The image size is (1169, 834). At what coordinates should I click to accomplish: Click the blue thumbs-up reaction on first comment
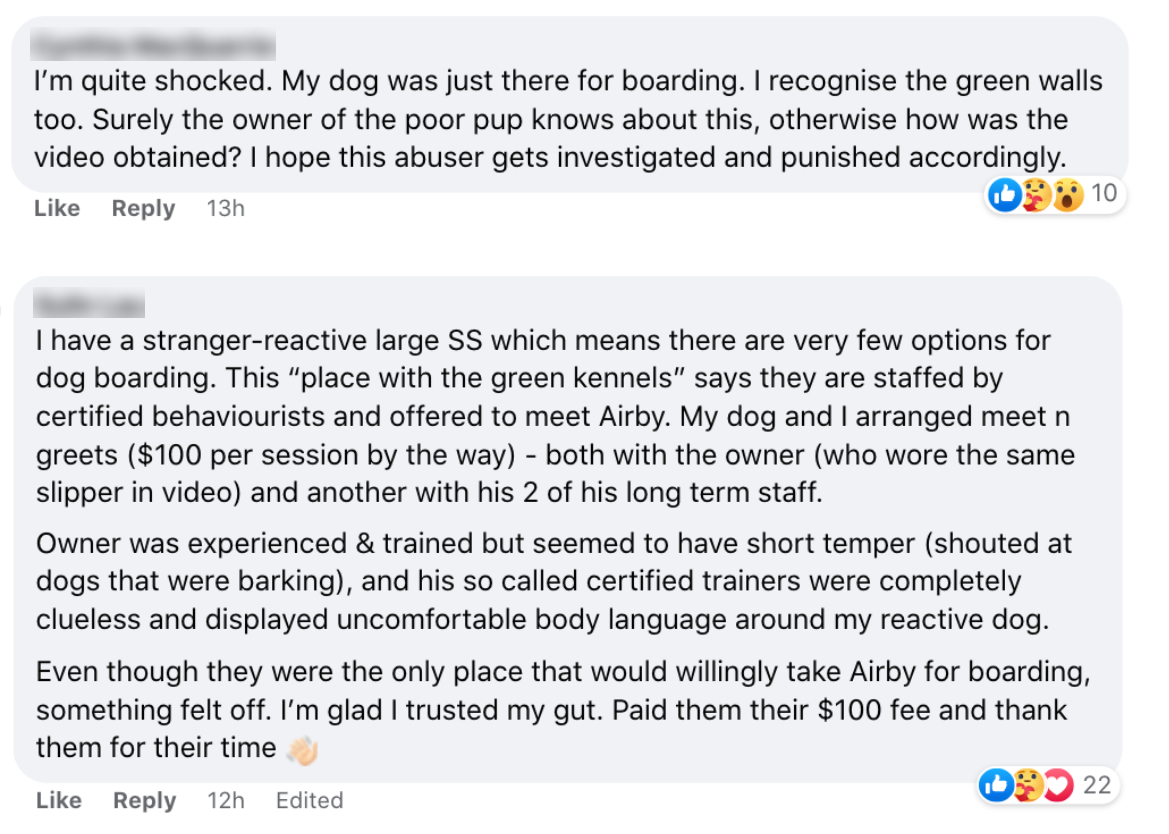(x=1005, y=195)
